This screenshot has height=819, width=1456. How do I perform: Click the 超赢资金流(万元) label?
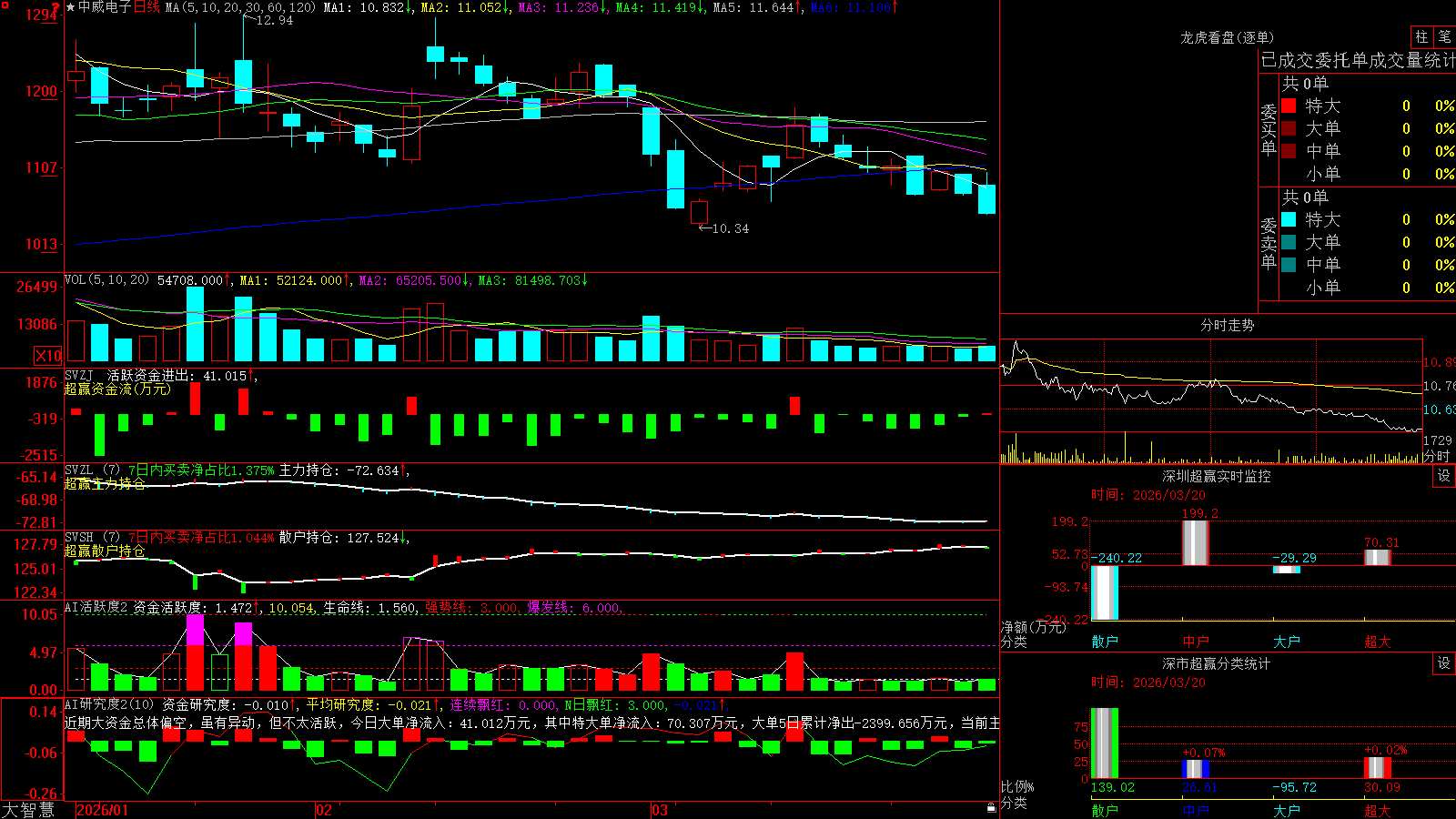click(x=117, y=389)
